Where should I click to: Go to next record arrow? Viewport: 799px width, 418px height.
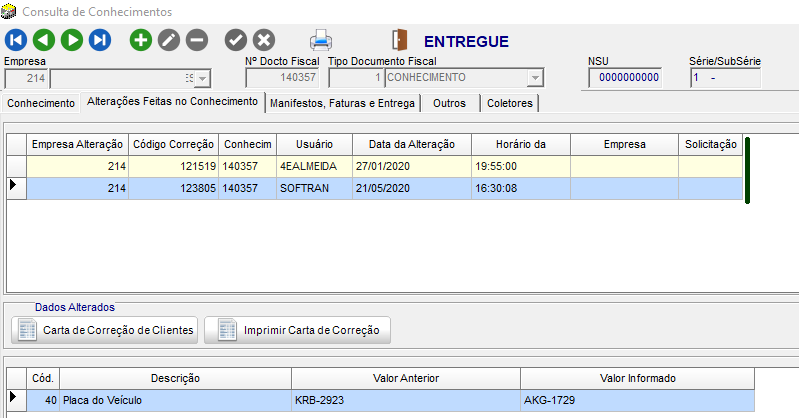click(72, 40)
